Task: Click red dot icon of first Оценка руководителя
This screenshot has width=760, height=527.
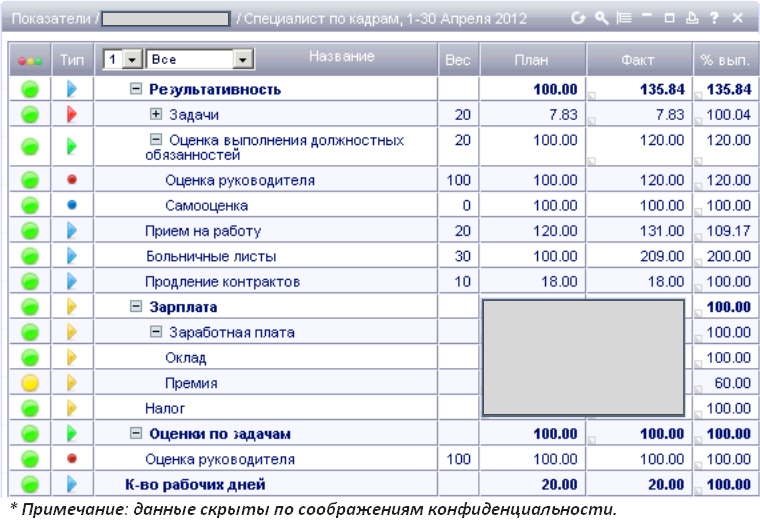Action: (x=72, y=179)
